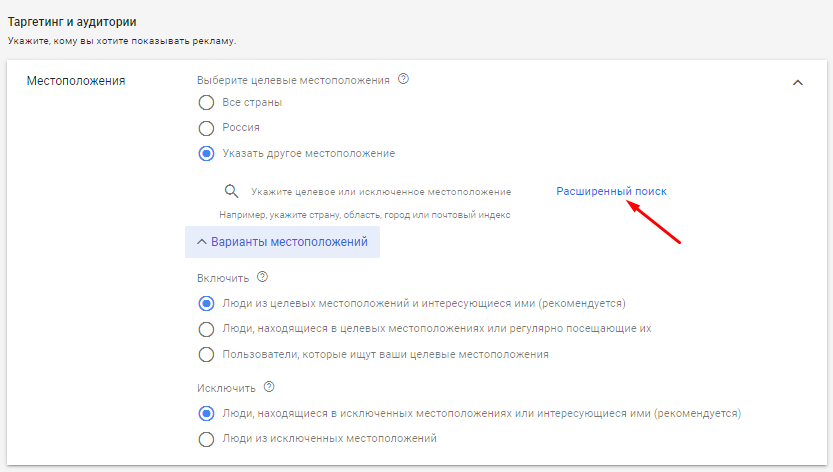Click the target location search field
The height and width of the screenshot is (472, 833).
(381, 191)
